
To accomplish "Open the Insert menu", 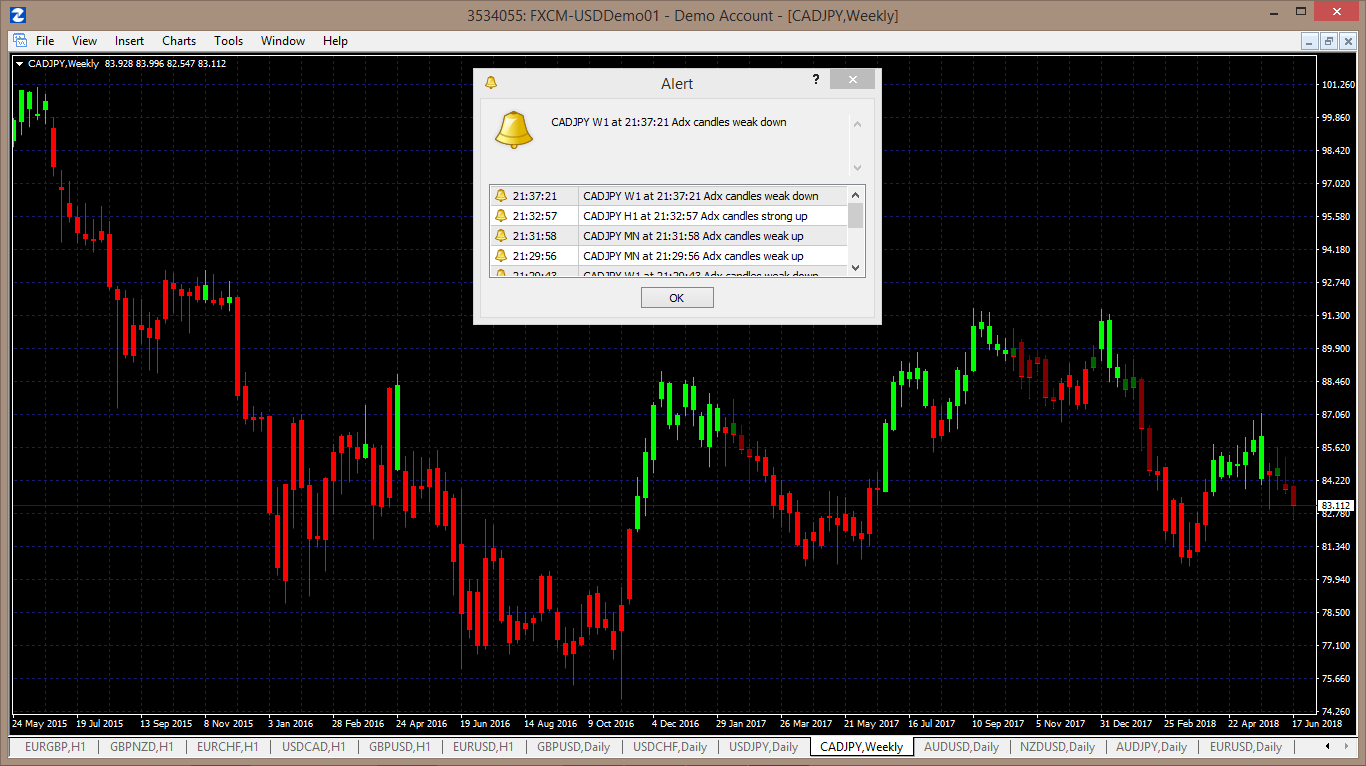I will click(x=129, y=41).
